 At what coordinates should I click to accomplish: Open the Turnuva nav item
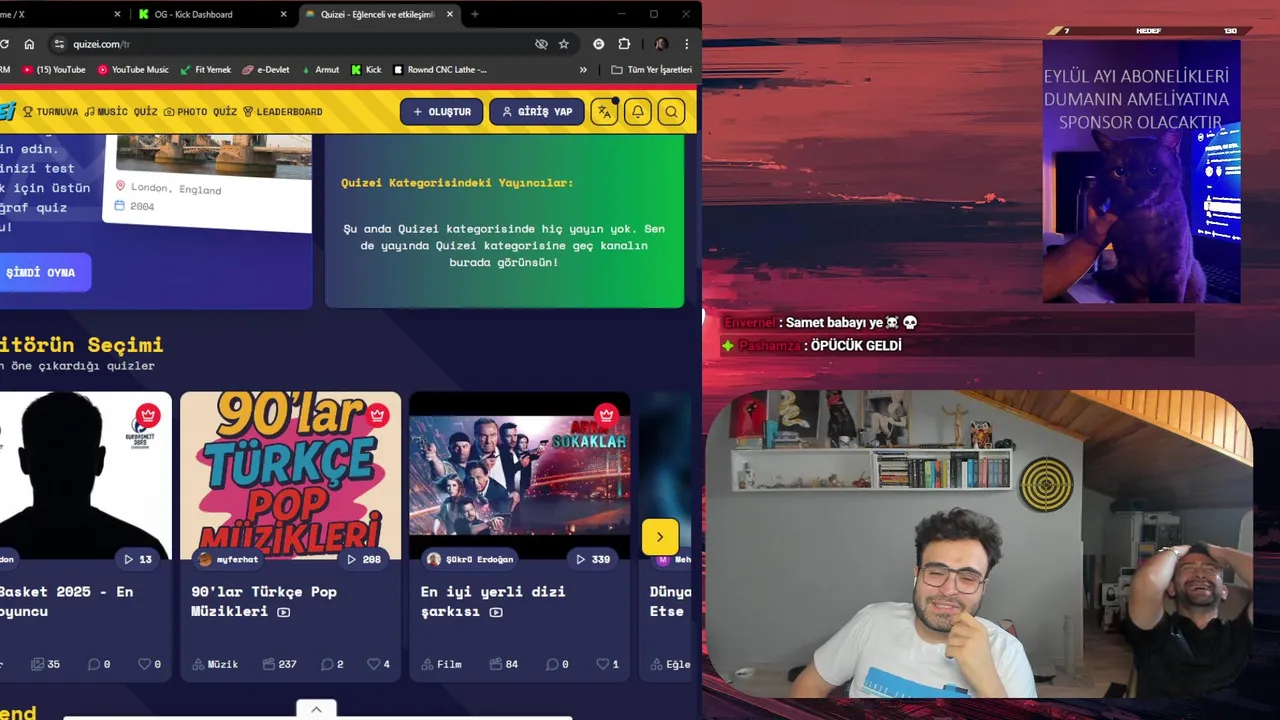point(50,112)
